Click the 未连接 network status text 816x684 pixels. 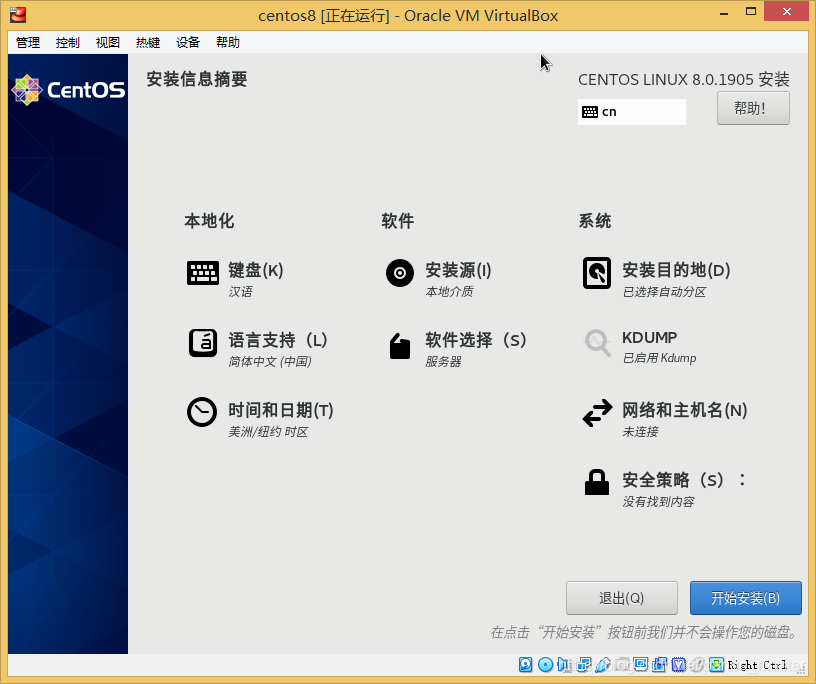pos(640,432)
